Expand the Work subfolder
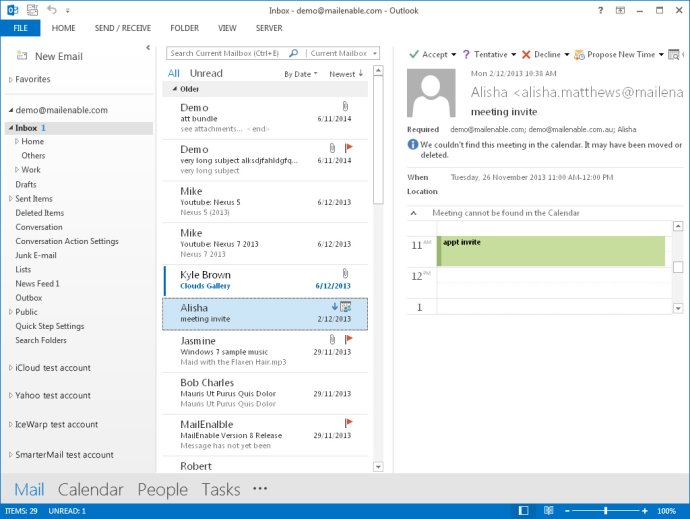The width and height of the screenshot is (690, 519). tap(17, 169)
